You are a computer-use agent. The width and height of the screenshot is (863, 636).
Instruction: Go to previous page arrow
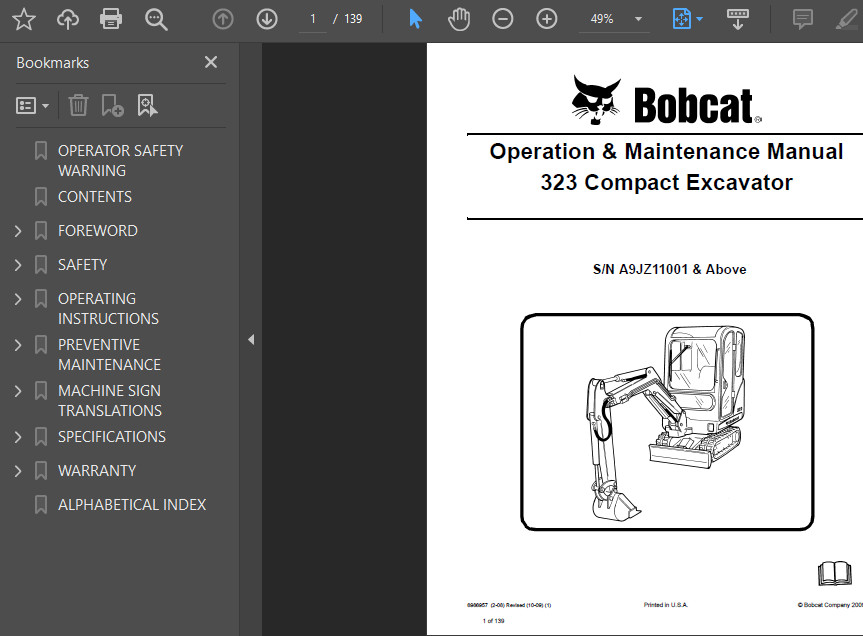pyautogui.click(x=222, y=19)
